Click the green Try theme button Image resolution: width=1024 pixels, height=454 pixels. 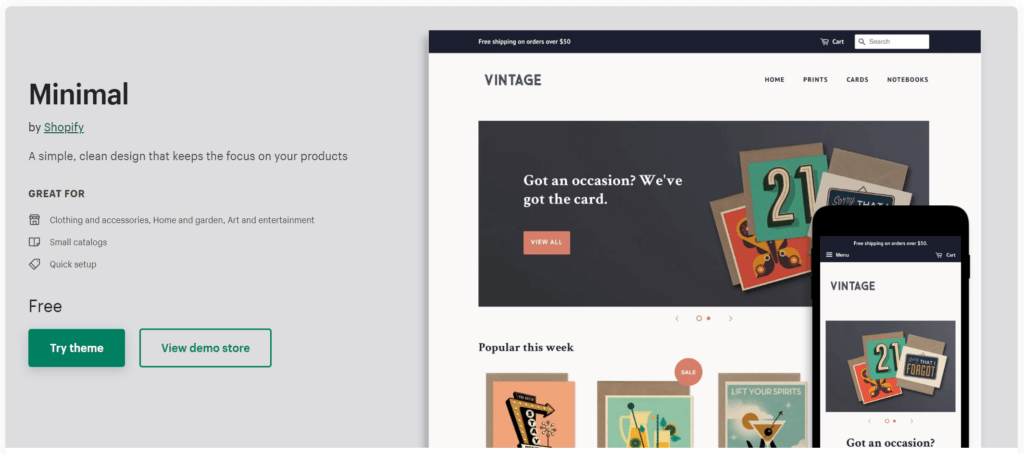[76, 348]
